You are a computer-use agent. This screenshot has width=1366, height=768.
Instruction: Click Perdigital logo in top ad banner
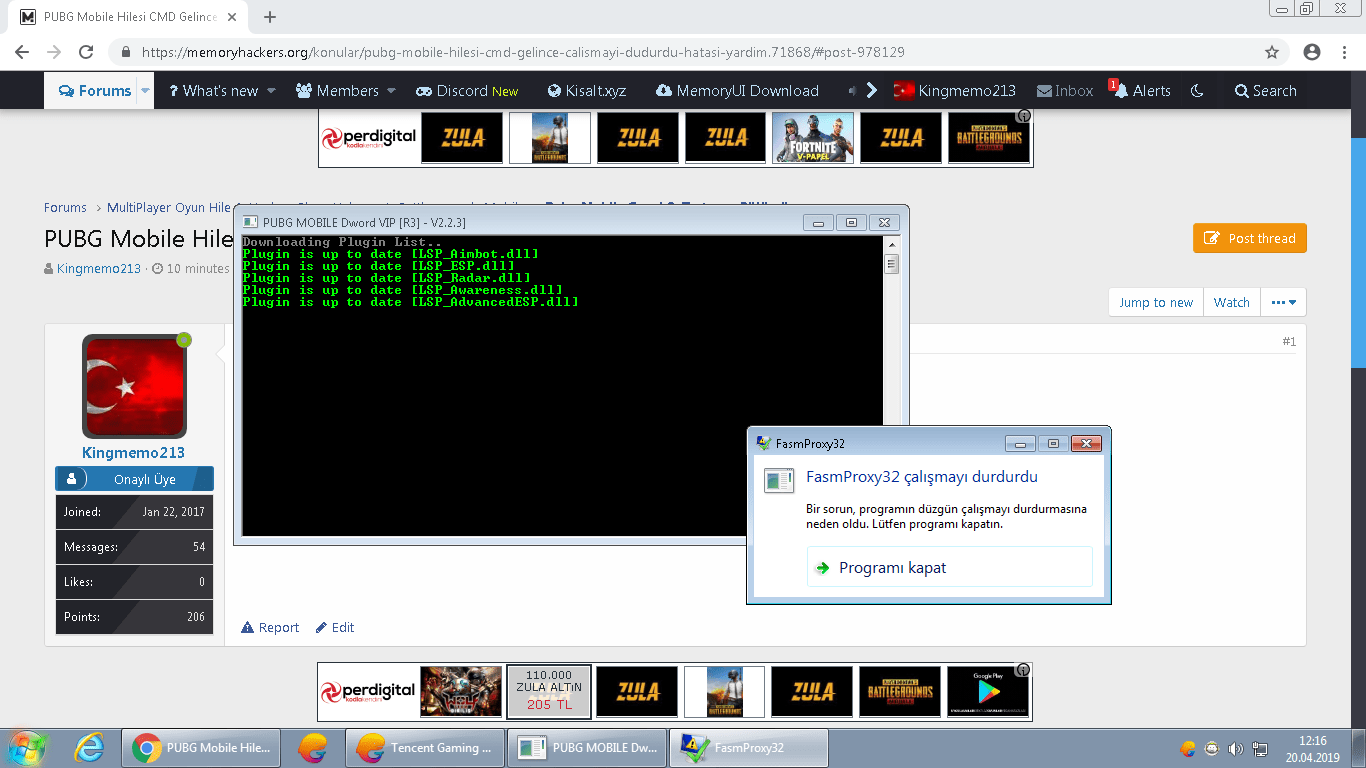(x=369, y=138)
